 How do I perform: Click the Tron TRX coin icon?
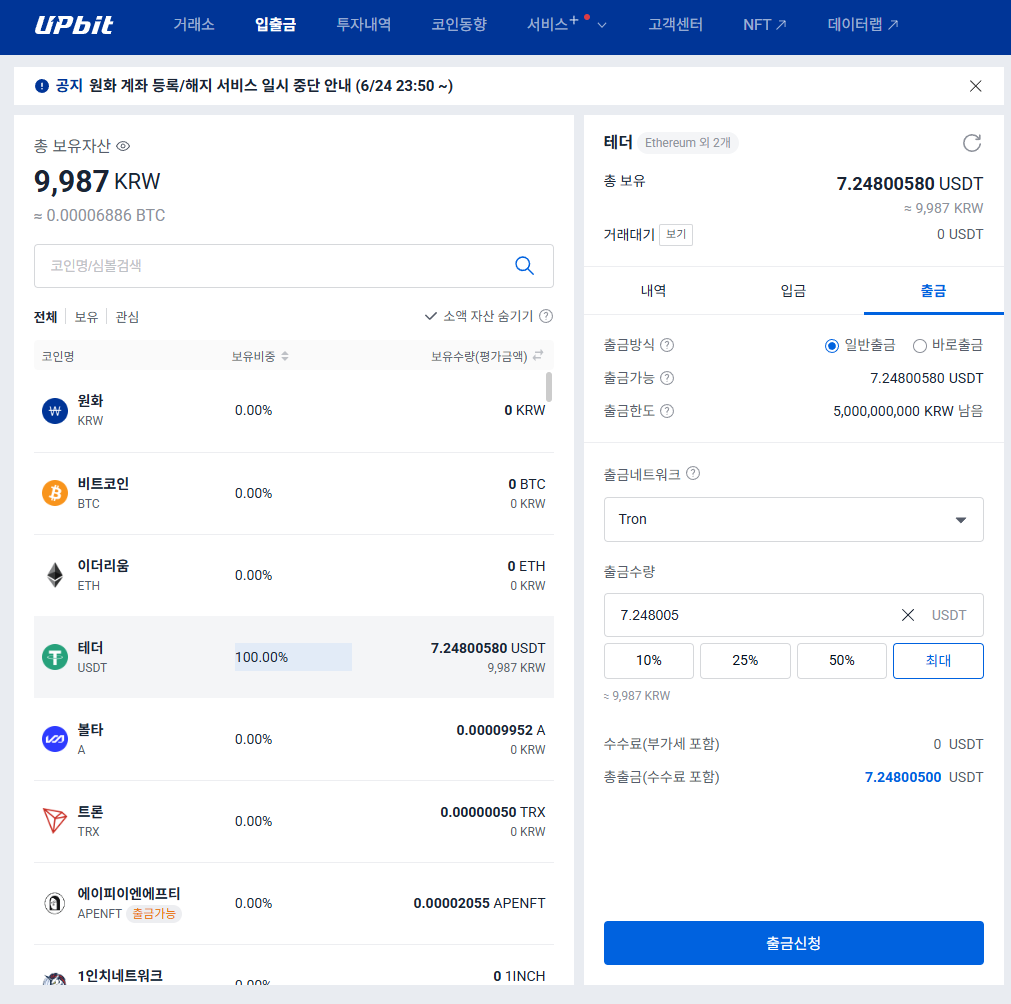[54, 821]
